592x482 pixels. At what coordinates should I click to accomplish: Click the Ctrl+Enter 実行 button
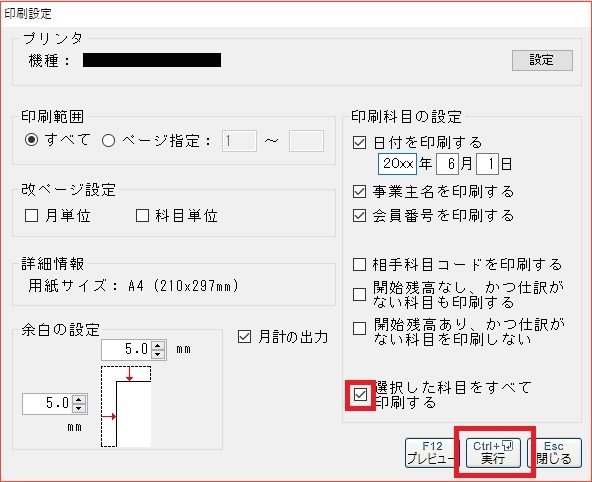493,453
